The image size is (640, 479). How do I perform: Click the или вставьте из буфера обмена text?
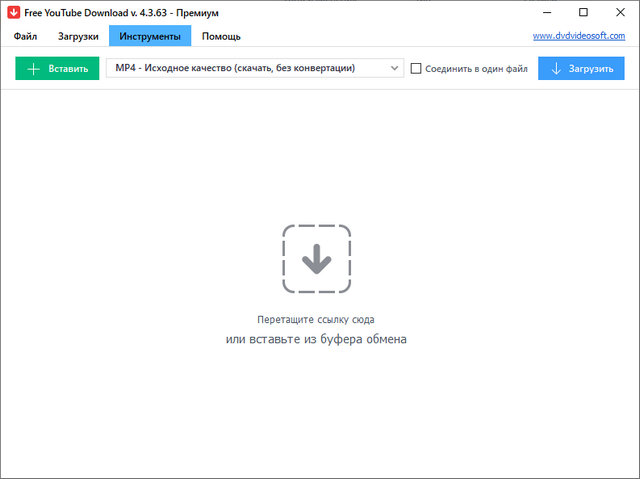[x=316, y=339]
